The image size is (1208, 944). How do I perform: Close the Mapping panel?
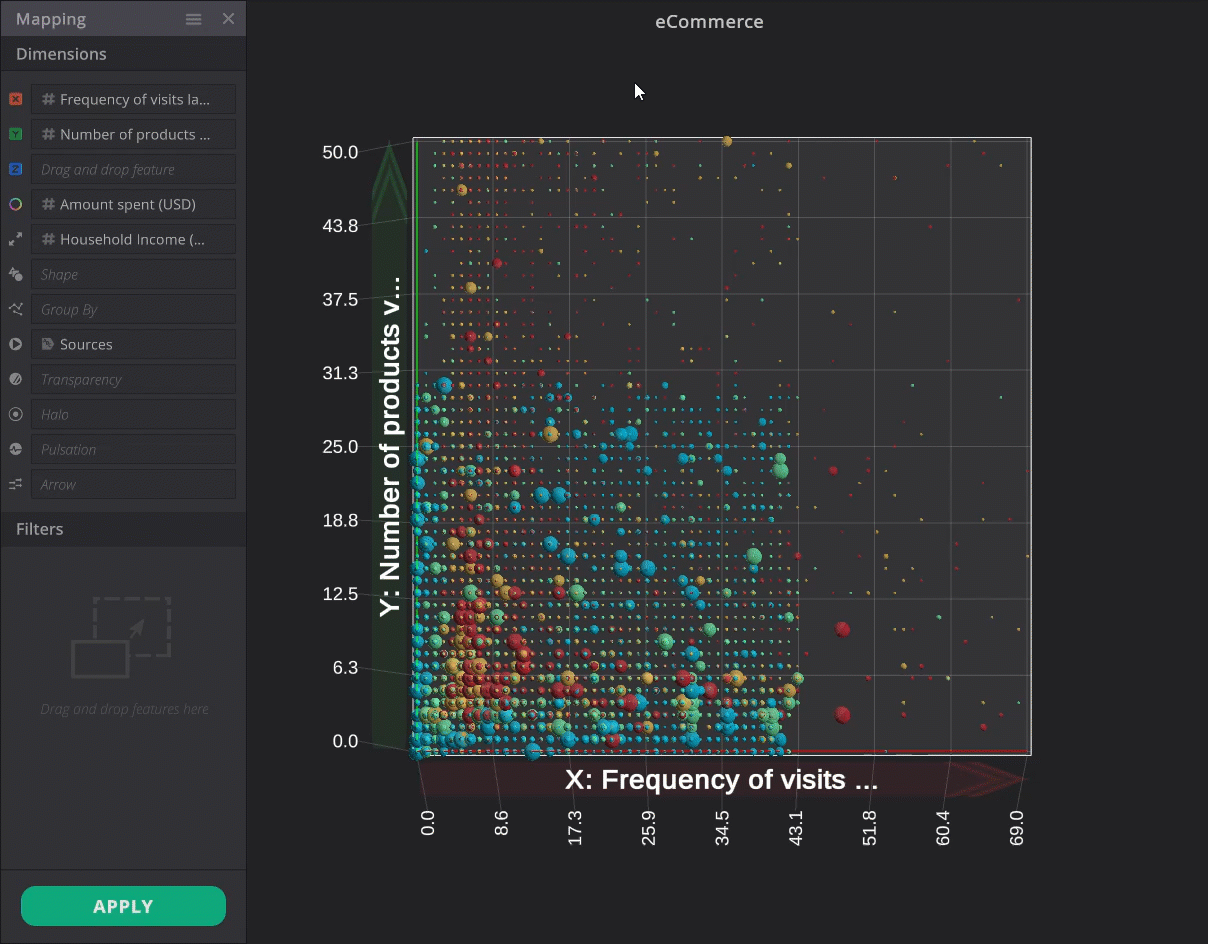pos(228,19)
